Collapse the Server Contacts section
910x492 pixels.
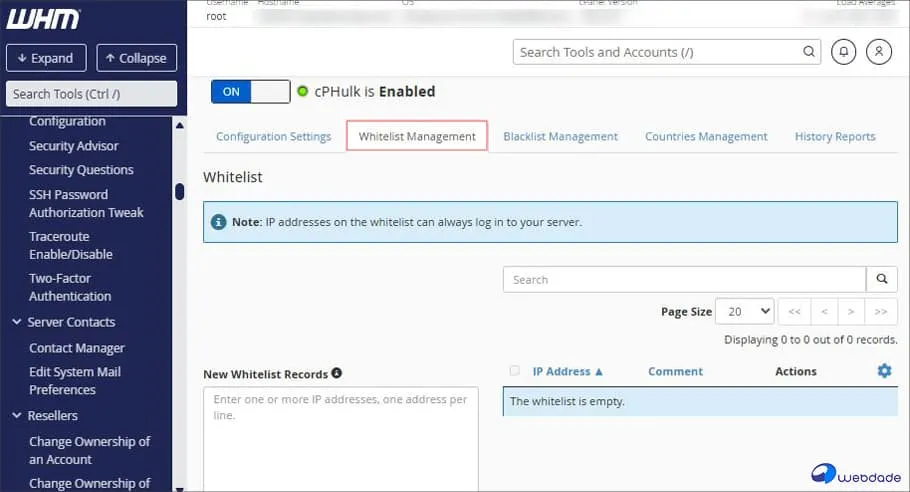coord(16,322)
